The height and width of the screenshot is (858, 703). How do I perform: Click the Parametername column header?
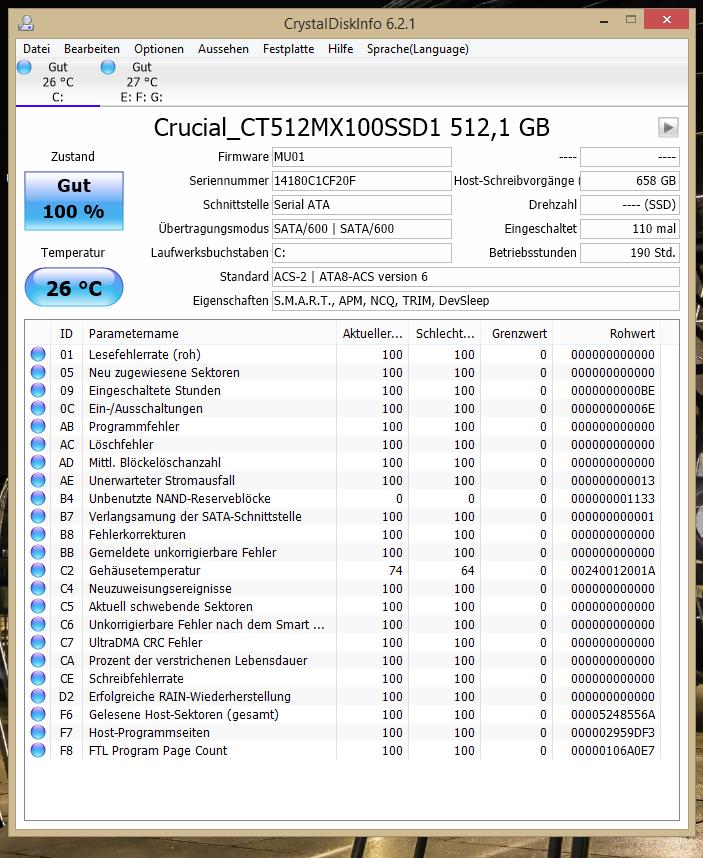pyautogui.click(x=208, y=334)
